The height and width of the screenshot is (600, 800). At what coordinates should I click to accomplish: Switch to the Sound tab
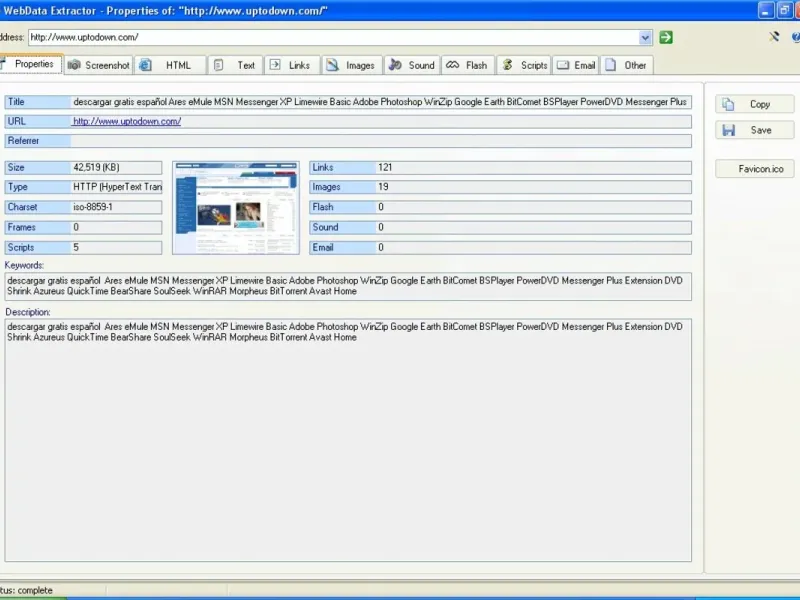point(412,65)
